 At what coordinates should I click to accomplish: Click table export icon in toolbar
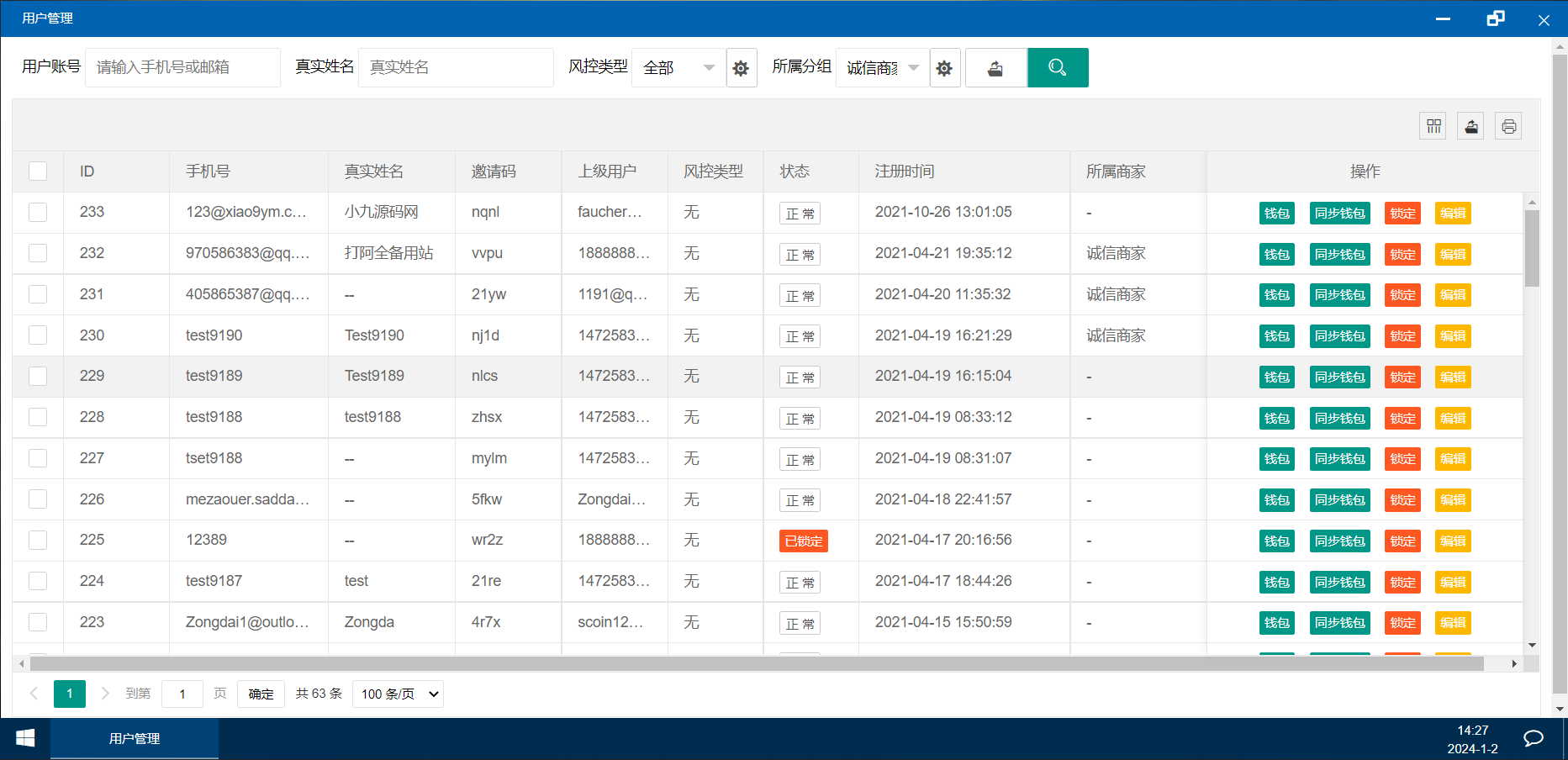(x=1470, y=126)
